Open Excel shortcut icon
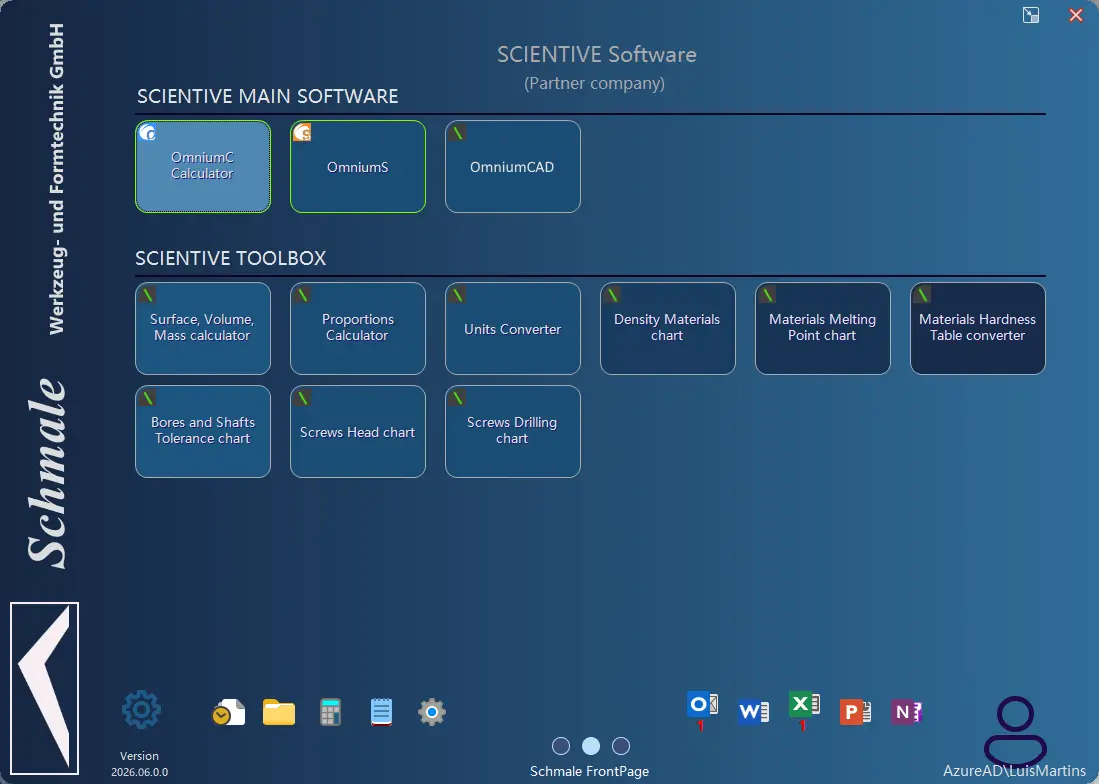1099x784 pixels. (x=804, y=705)
